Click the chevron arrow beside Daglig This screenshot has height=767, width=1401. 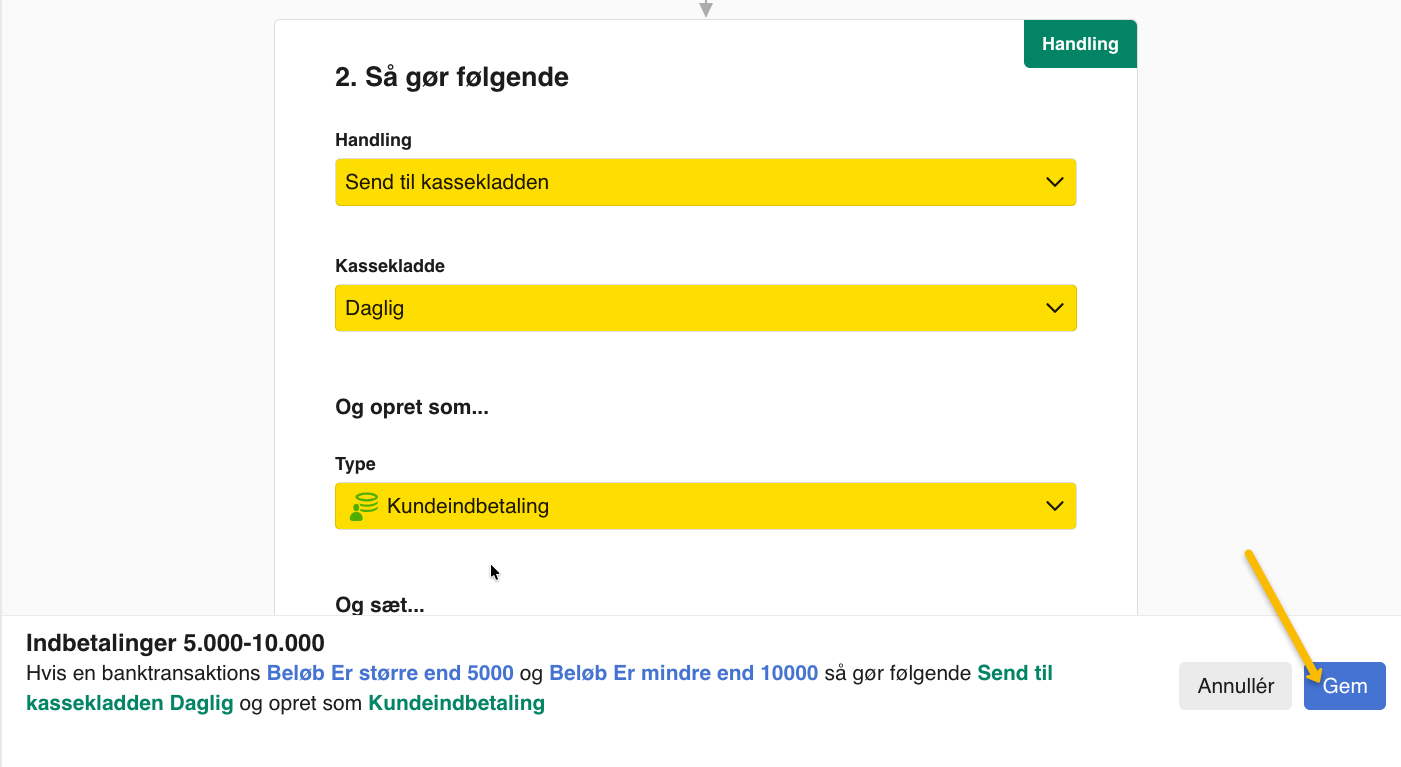point(1054,308)
